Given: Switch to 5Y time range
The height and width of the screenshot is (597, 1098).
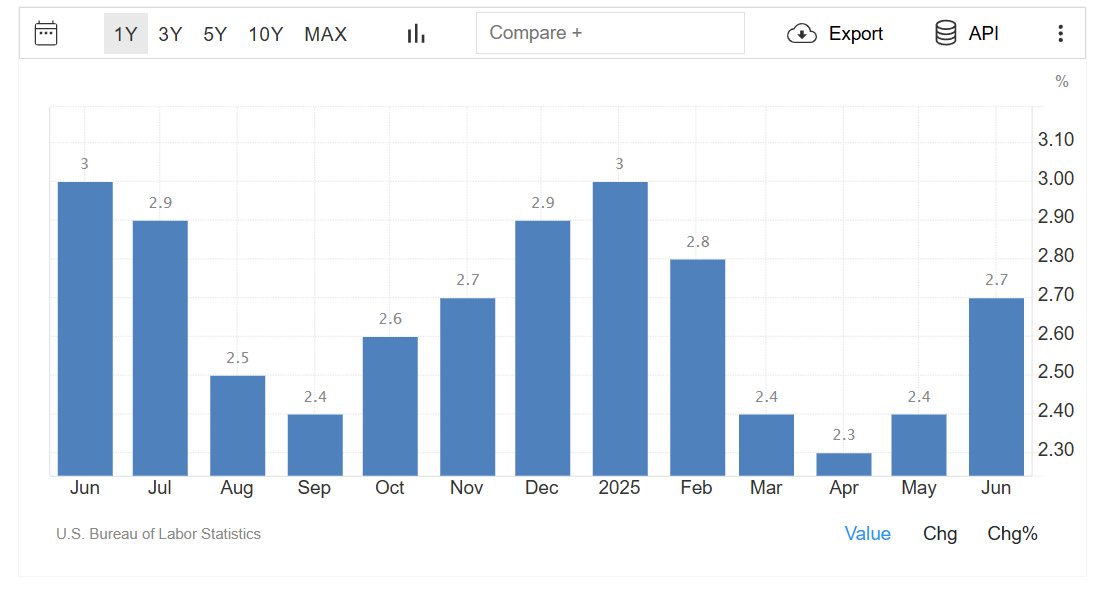Looking at the screenshot, I should [215, 34].
